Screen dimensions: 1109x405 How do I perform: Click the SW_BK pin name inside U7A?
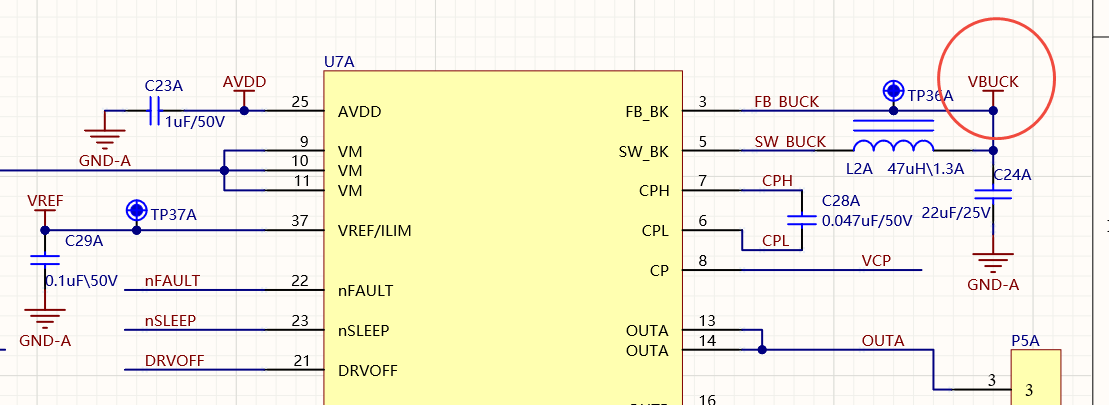[645, 151]
